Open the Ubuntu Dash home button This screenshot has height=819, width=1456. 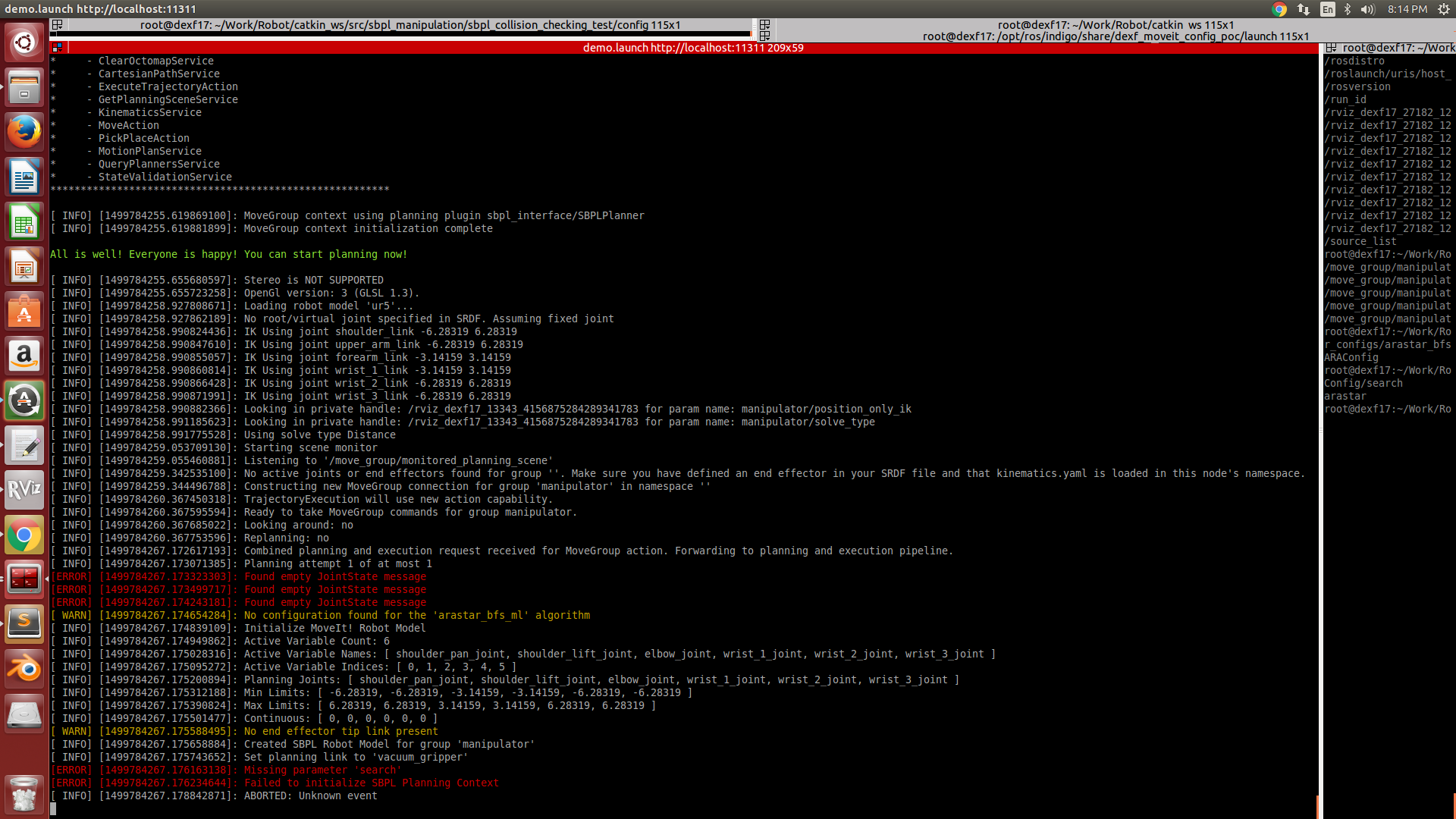25,42
